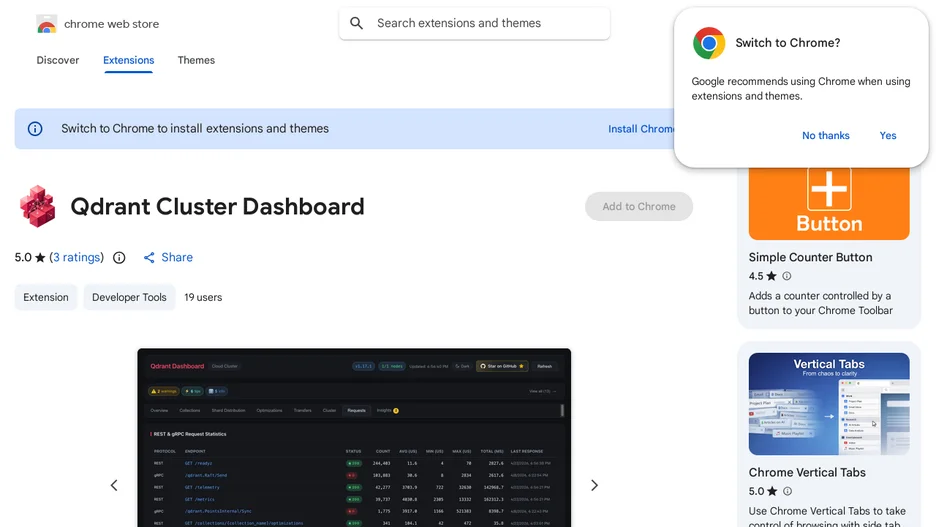Show next screenshot with right arrow
Viewport: 936px width, 527px height.
point(594,485)
